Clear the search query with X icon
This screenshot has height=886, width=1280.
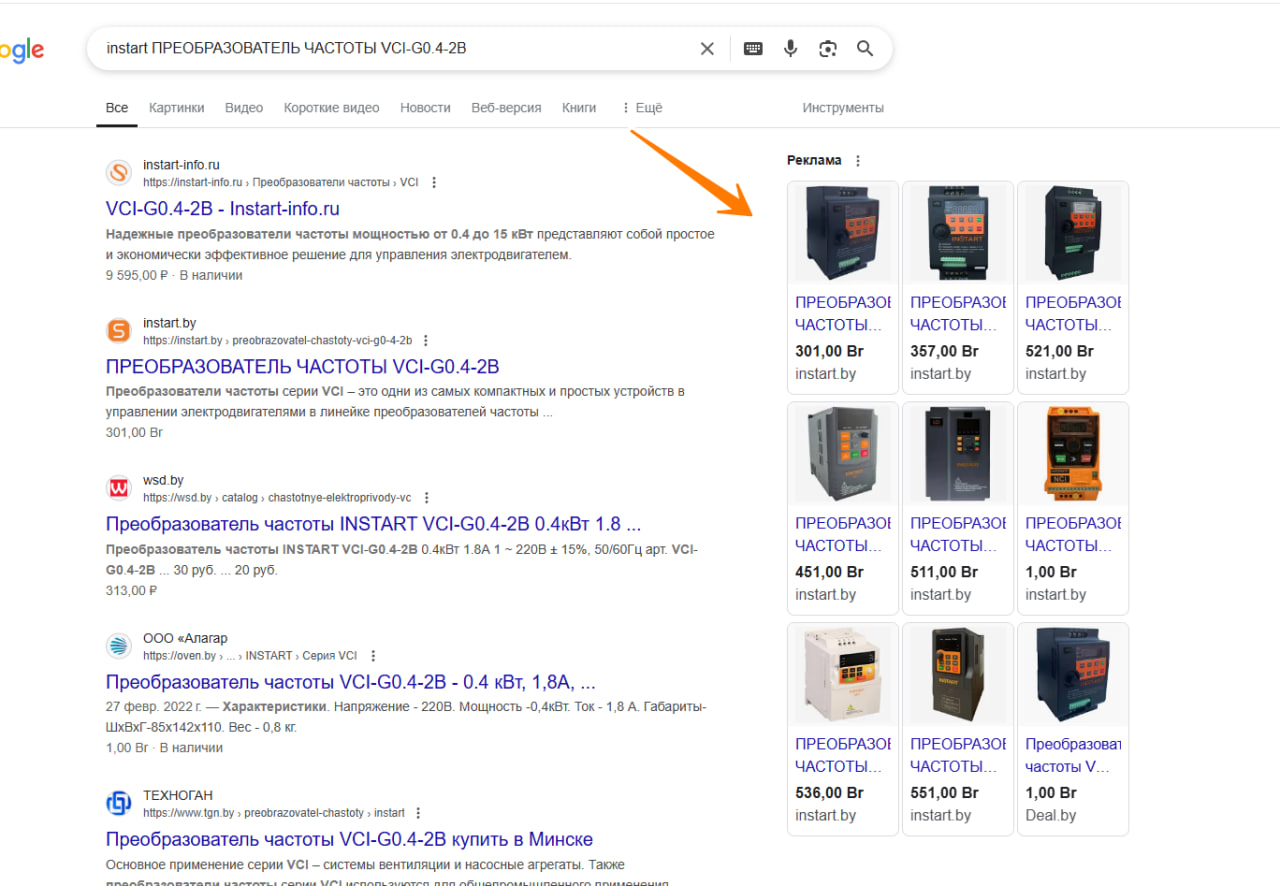point(707,48)
